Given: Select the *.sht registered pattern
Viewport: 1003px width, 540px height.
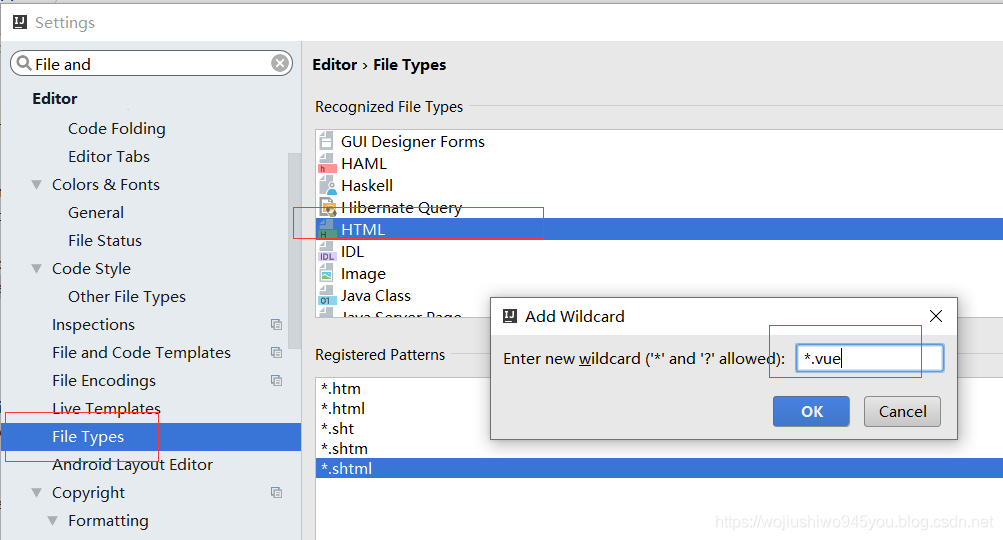Looking at the screenshot, I should pos(337,429).
